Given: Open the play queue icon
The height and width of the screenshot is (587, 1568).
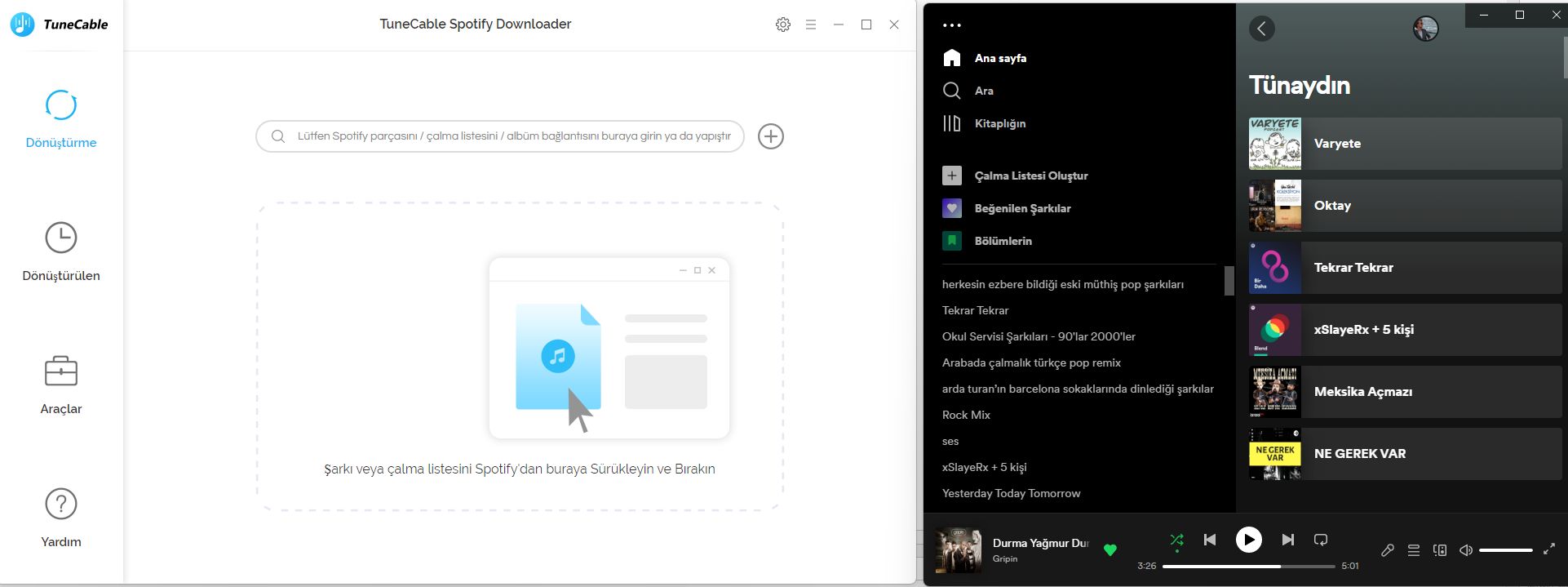Looking at the screenshot, I should click(x=1414, y=550).
